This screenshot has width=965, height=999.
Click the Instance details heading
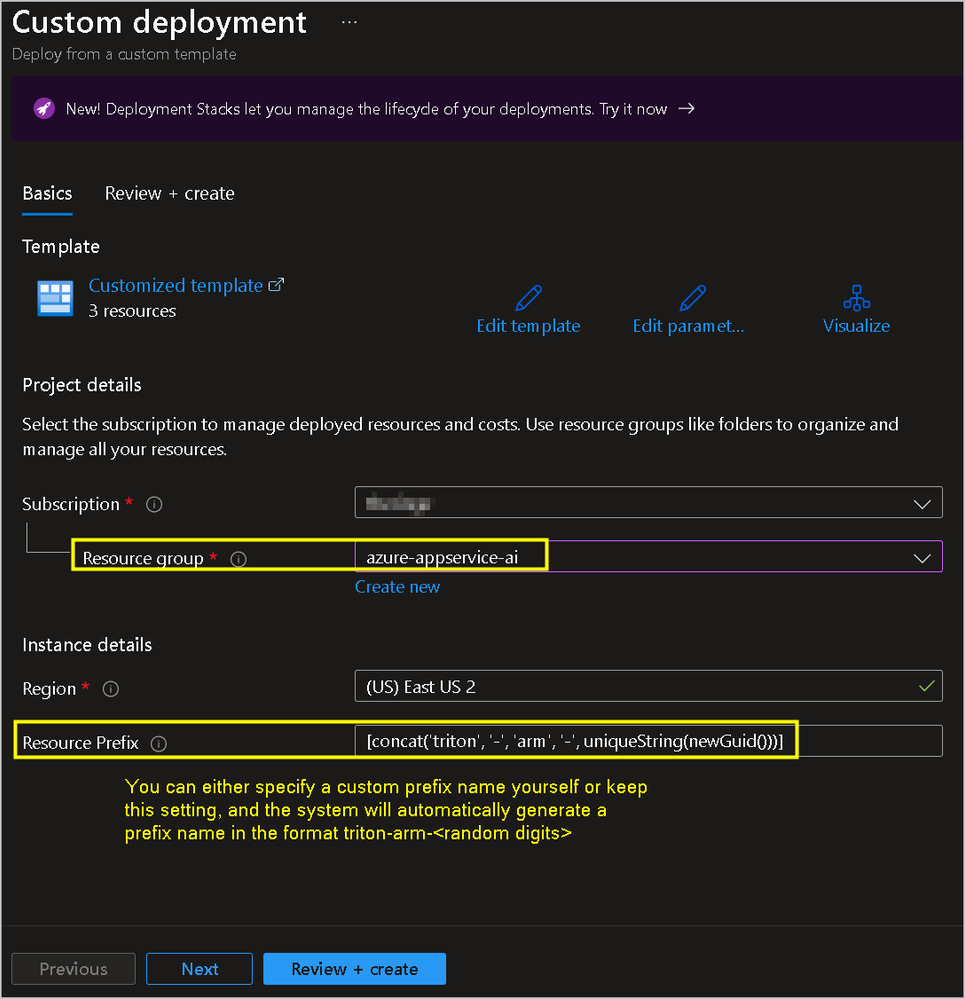click(x=87, y=645)
